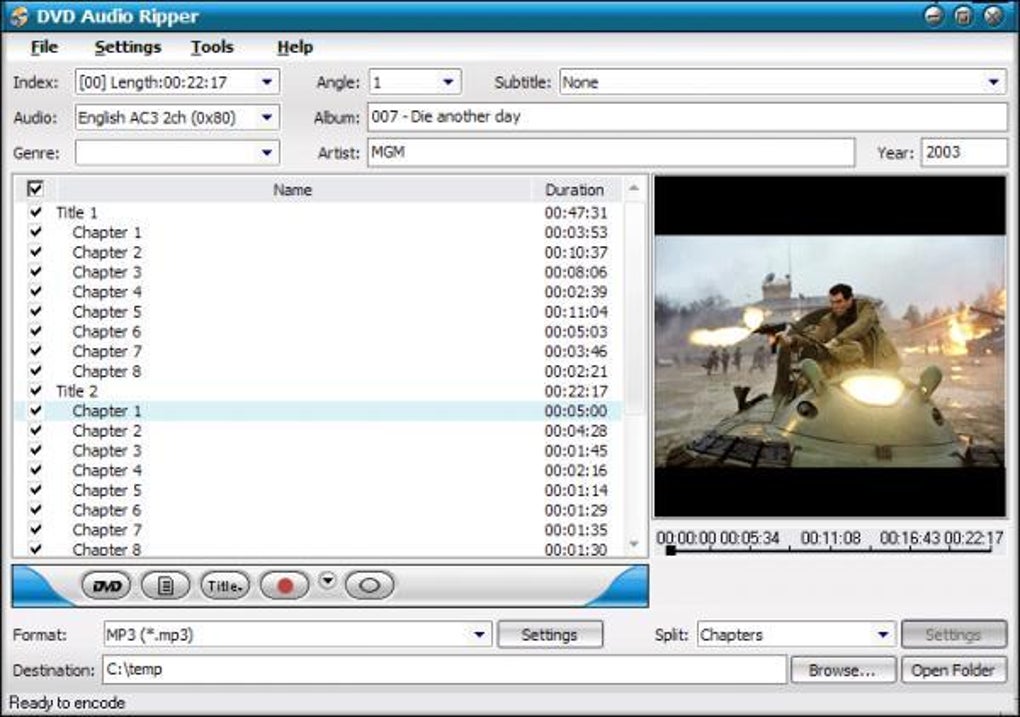Sort by the Duration column header
The width and height of the screenshot is (1020, 717).
click(575, 189)
